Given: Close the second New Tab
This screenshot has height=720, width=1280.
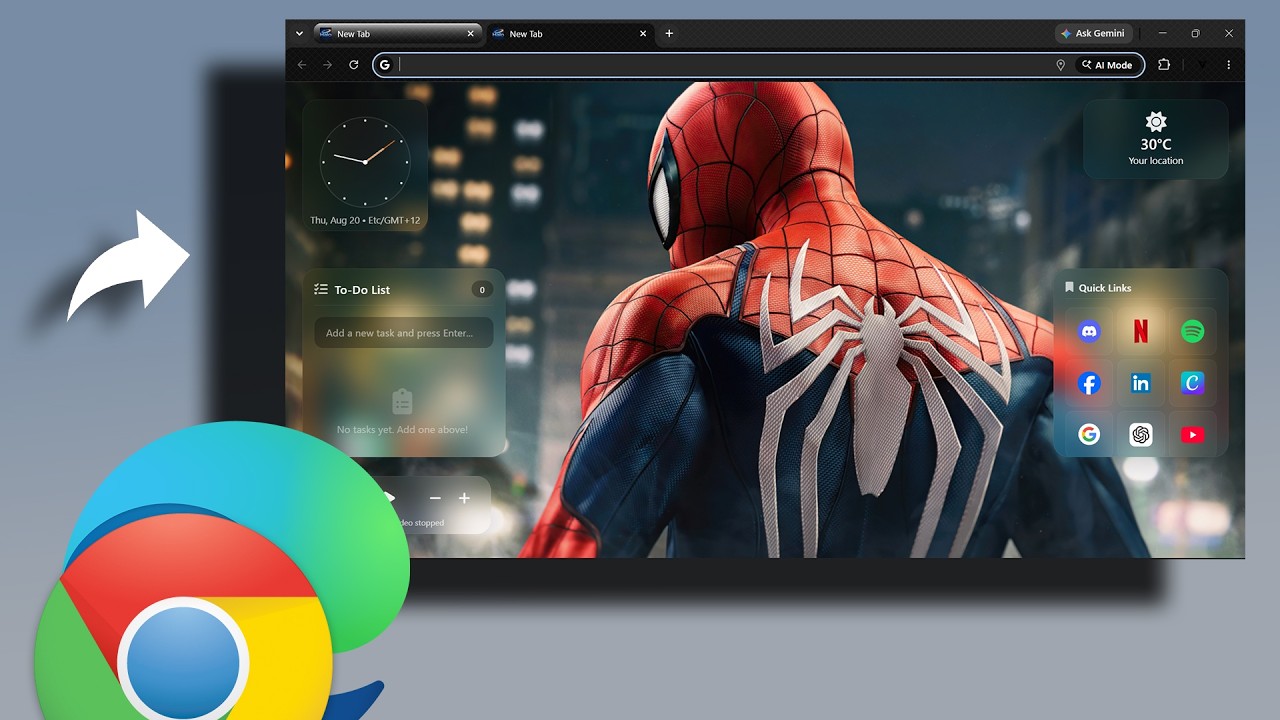Looking at the screenshot, I should click(x=643, y=34).
